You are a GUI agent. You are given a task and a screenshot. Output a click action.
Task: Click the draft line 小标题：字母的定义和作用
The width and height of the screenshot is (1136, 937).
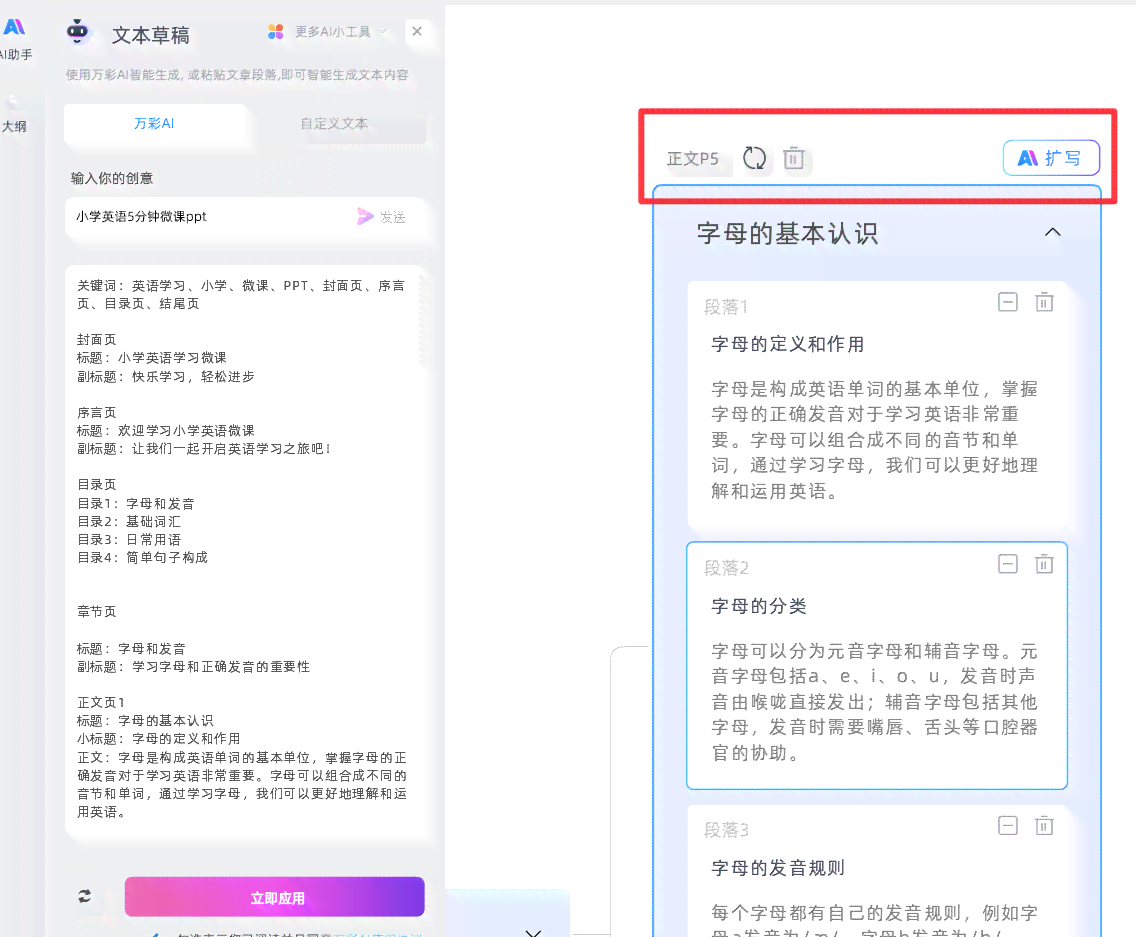point(159,738)
